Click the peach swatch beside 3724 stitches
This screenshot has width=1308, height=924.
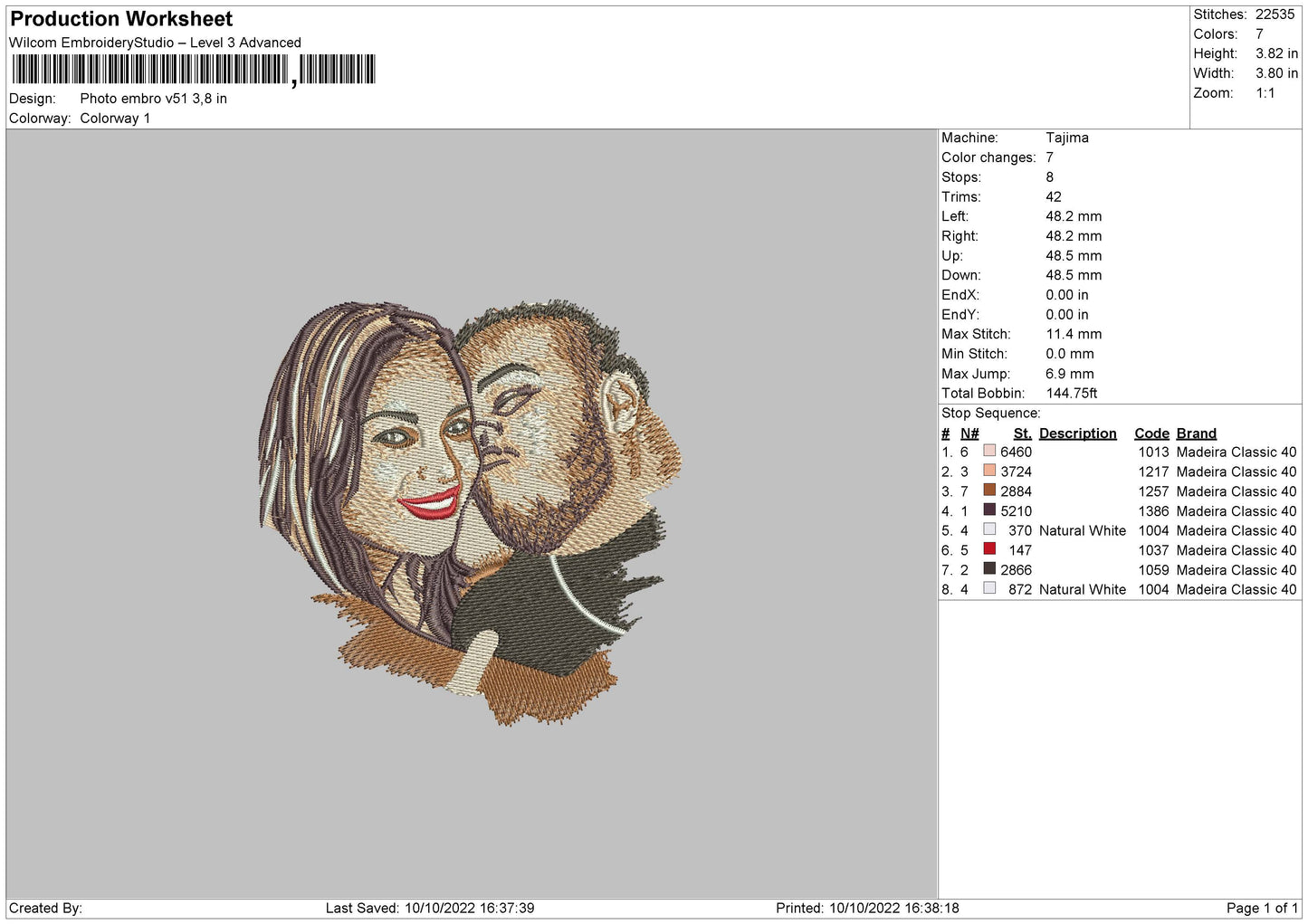point(989,471)
